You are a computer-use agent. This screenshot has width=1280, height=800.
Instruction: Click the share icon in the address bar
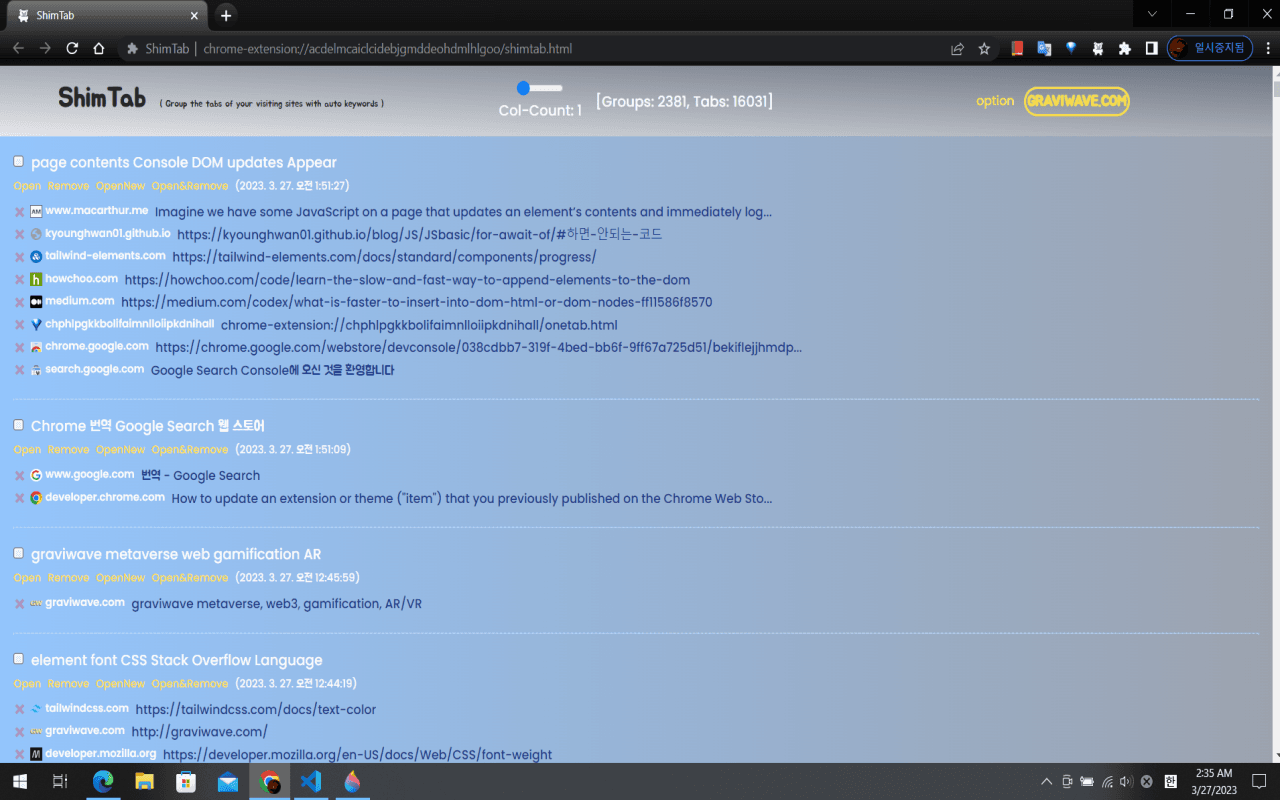(957, 48)
